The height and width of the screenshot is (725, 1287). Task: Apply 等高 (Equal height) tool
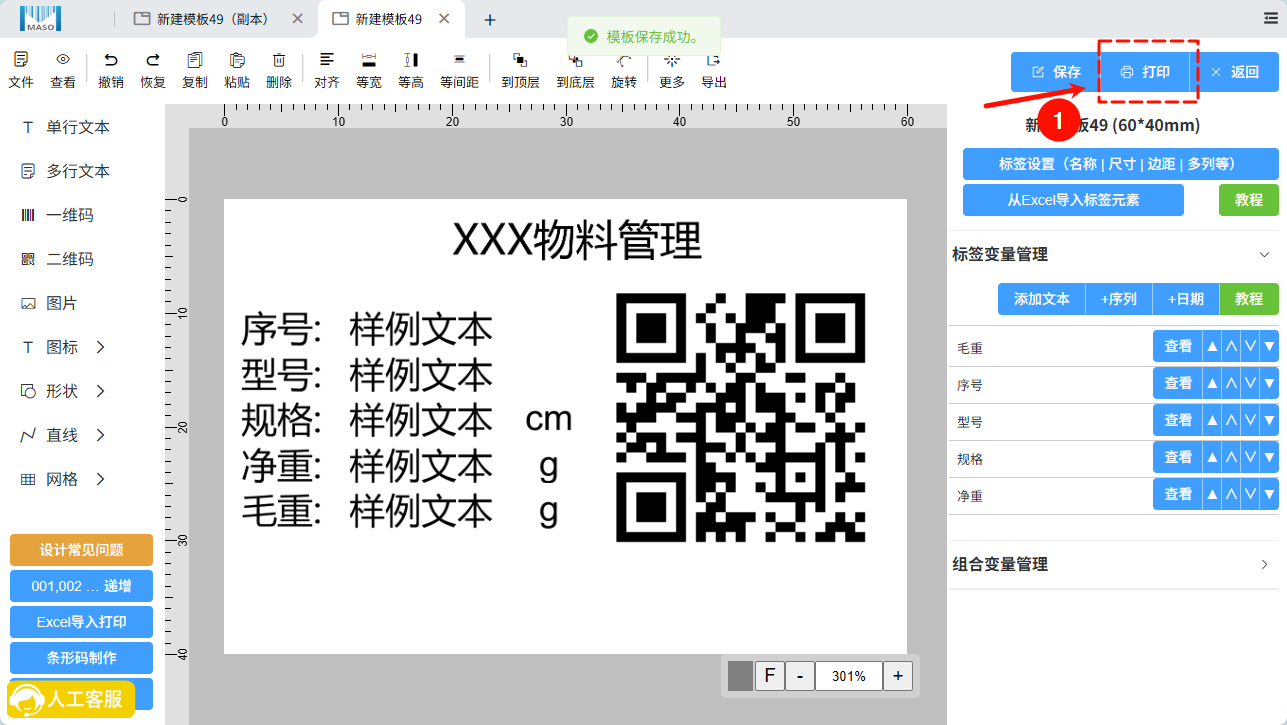click(x=411, y=70)
